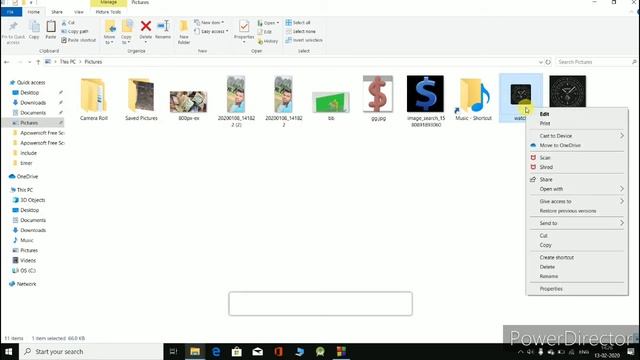Choose Edit in context menu
This screenshot has width=640, height=360.
[x=544, y=114]
